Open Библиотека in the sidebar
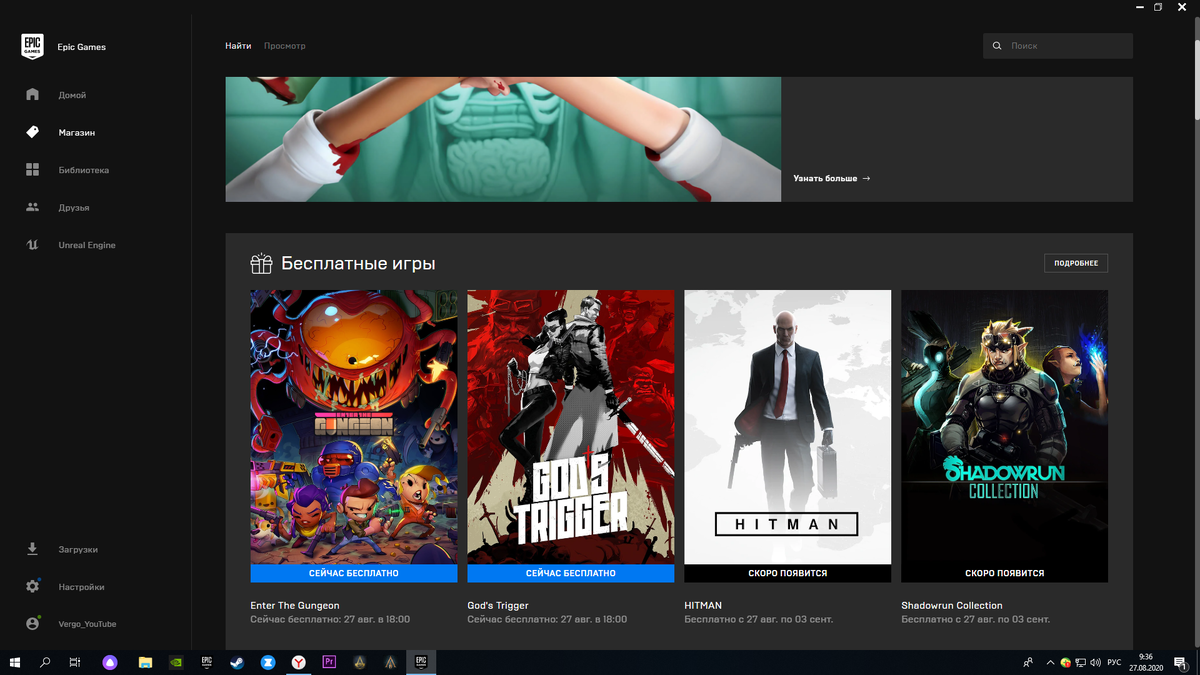The image size is (1200, 675). [84, 170]
